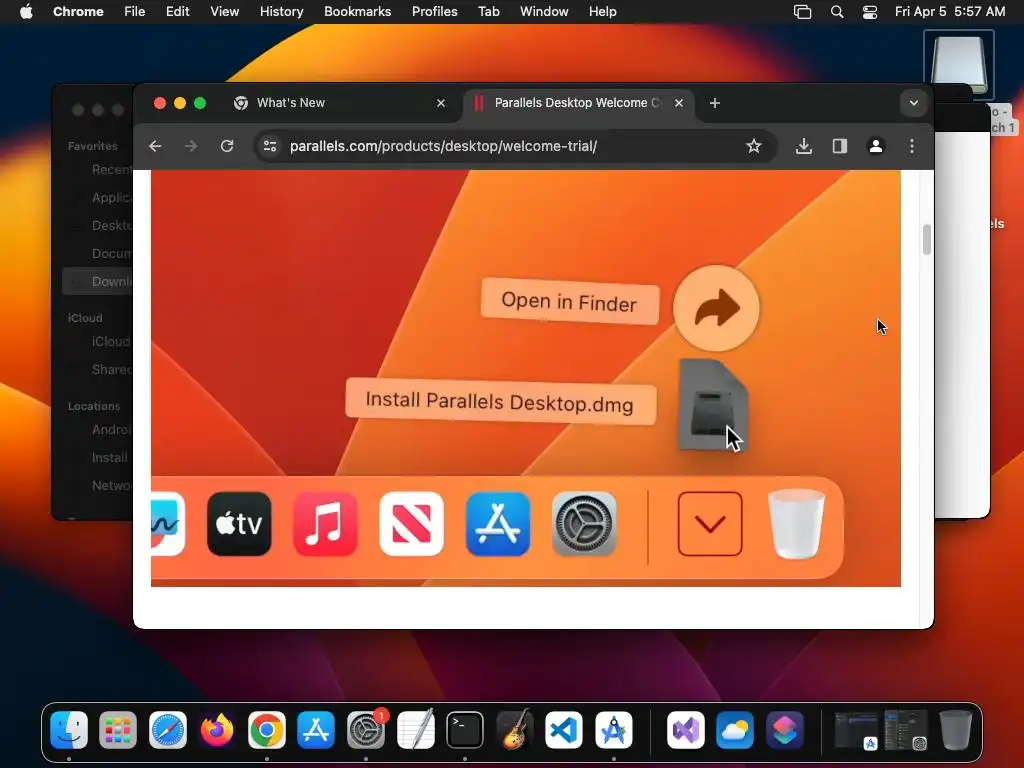Close the What's New tab

click(441, 103)
